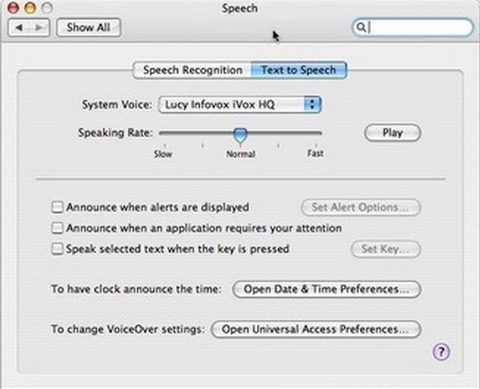The image size is (480, 389).
Task: Click the yellow minimize window button
Action: click(x=30, y=8)
